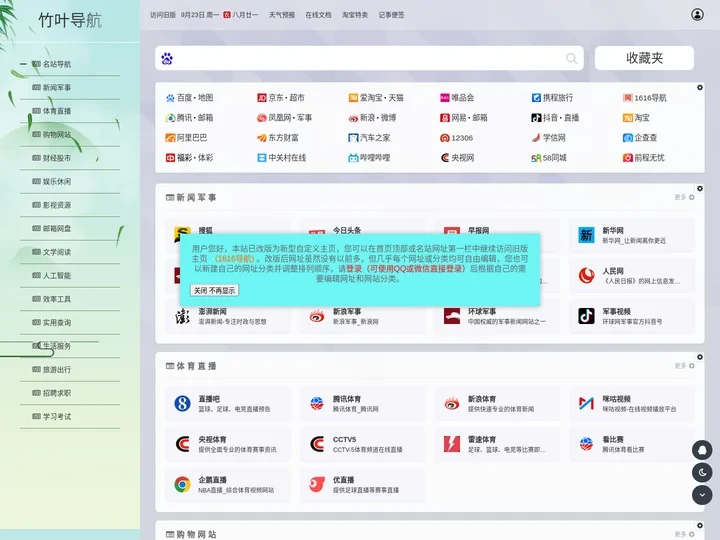Open 淘宝特卖 in top bar
Image resolution: width=720 pixels, height=540 pixels.
(355, 15)
